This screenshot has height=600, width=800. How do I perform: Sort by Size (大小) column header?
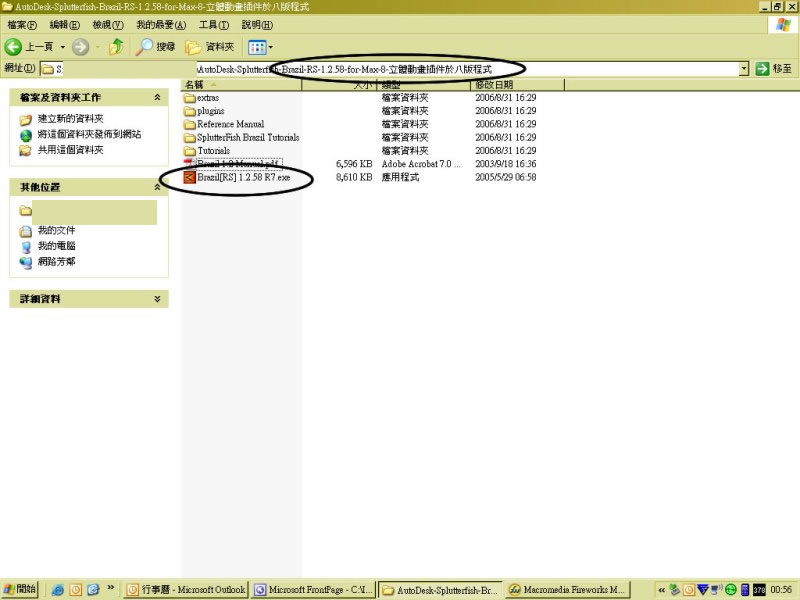point(339,85)
